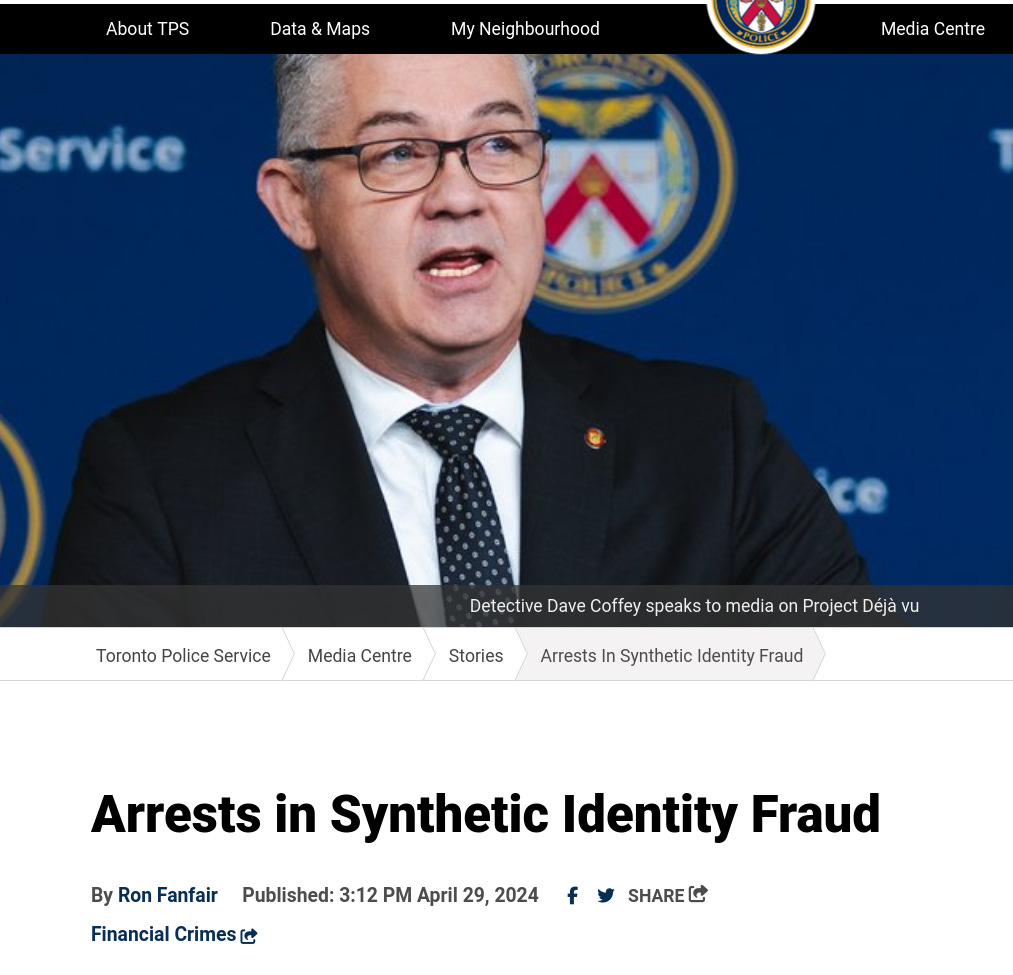Viewport: 1013px width, 975px height.
Task: Navigate to Stories breadcrumb
Action: [x=475, y=656]
